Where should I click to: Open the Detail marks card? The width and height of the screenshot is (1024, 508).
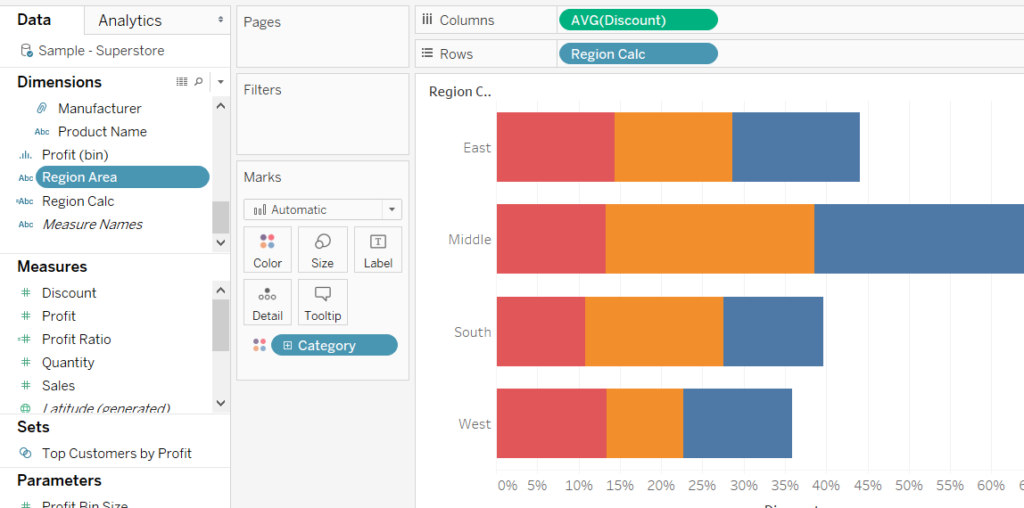(x=267, y=301)
